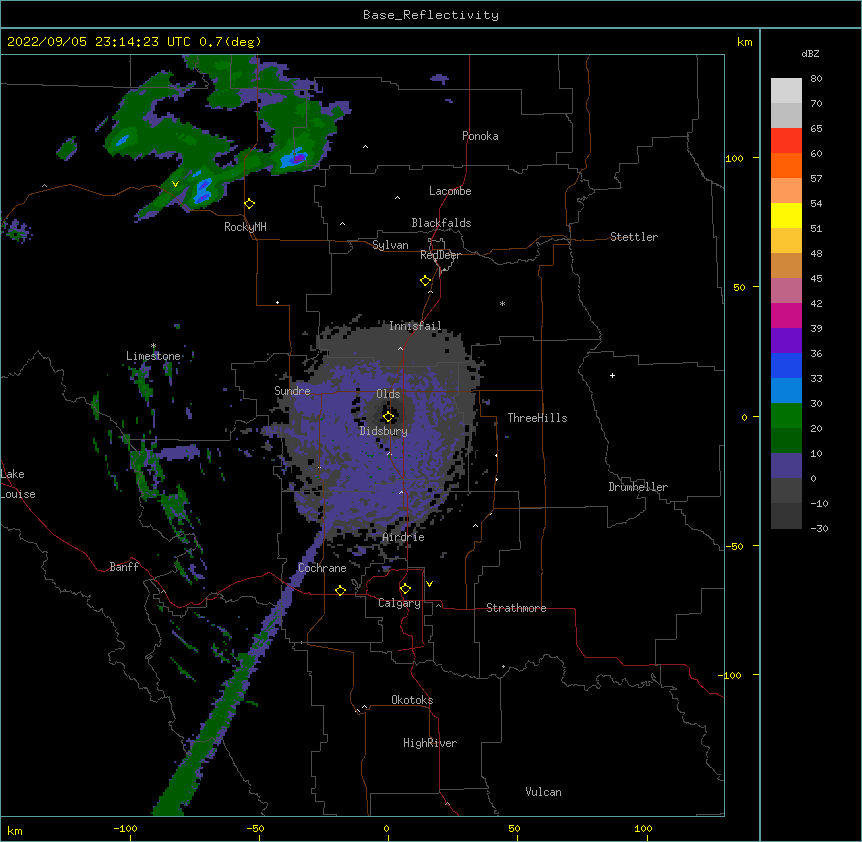Click the Airdrie city label
This screenshot has height=842, width=862.
point(403,537)
